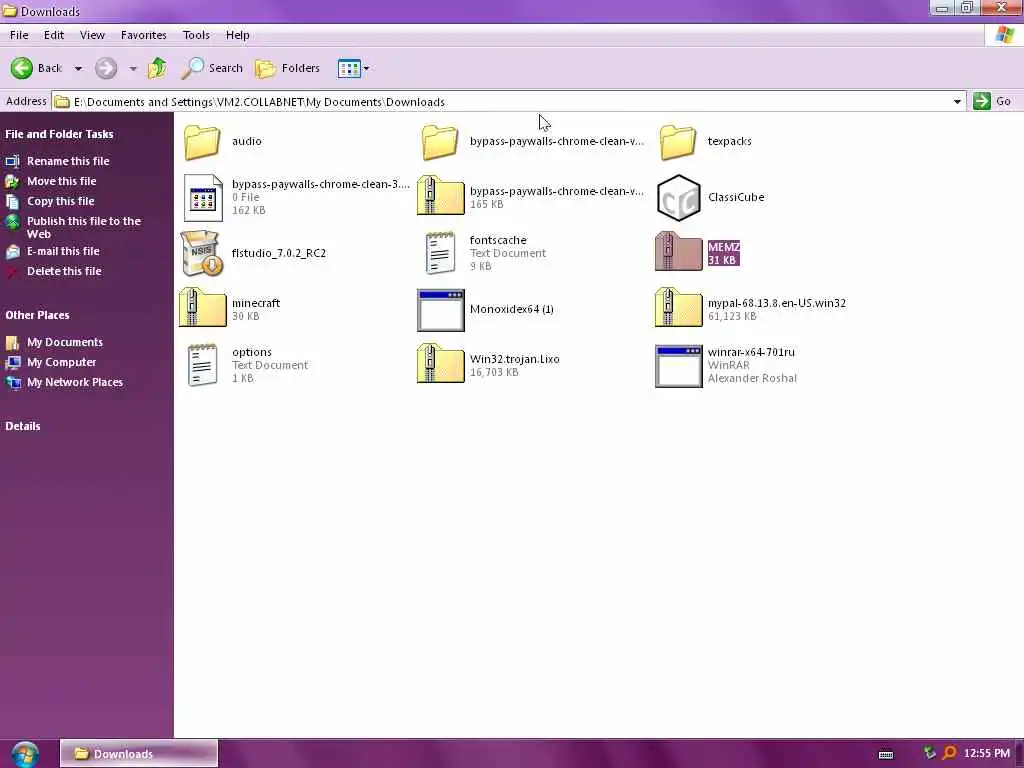Click the Forward arrow button

106,68
